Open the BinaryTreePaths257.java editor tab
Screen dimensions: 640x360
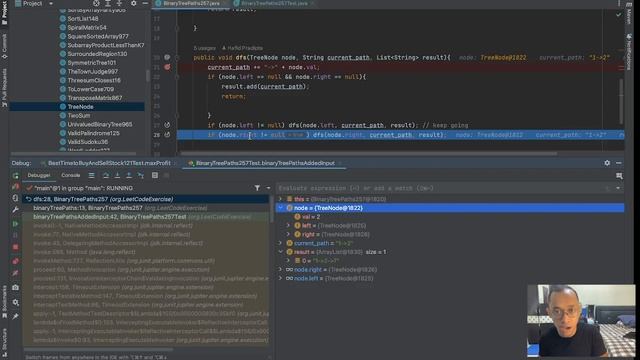(191, 3)
